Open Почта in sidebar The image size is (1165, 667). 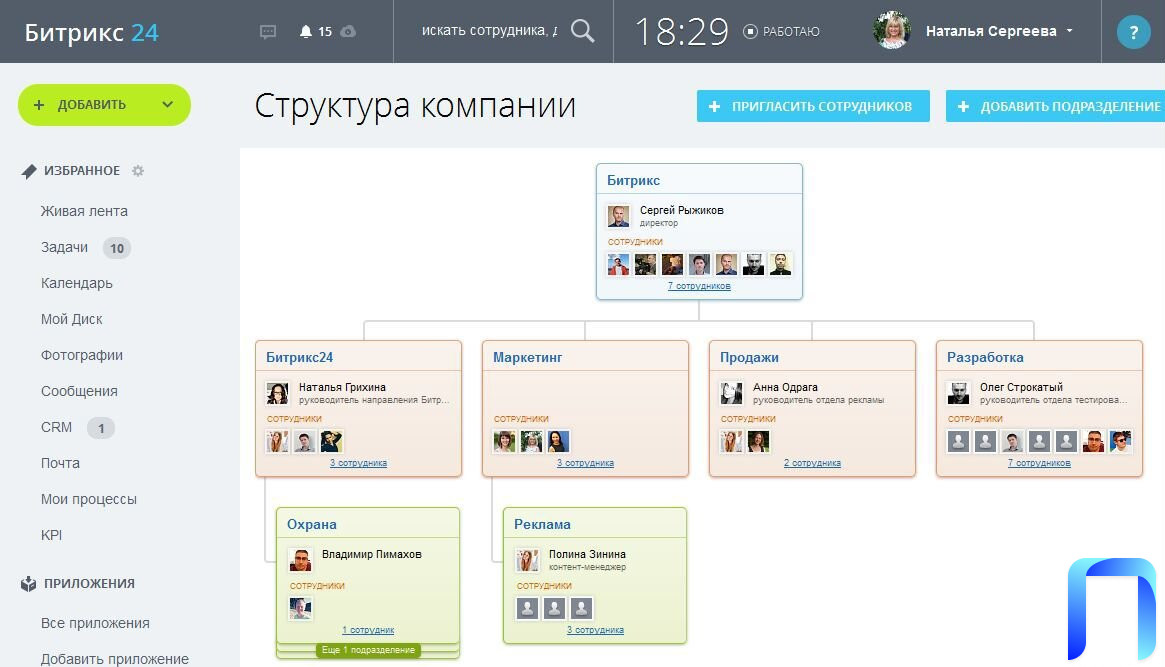60,463
